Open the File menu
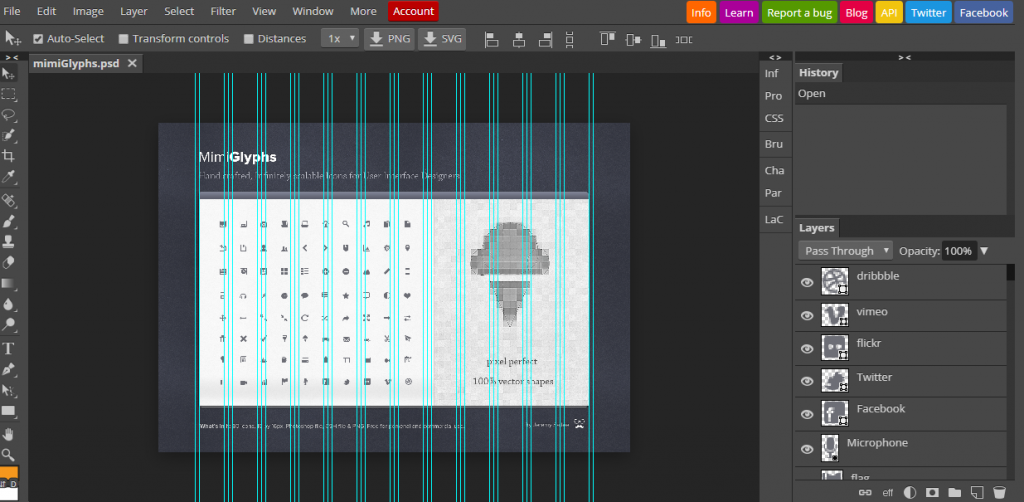1024x502 pixels. (12, 11)
